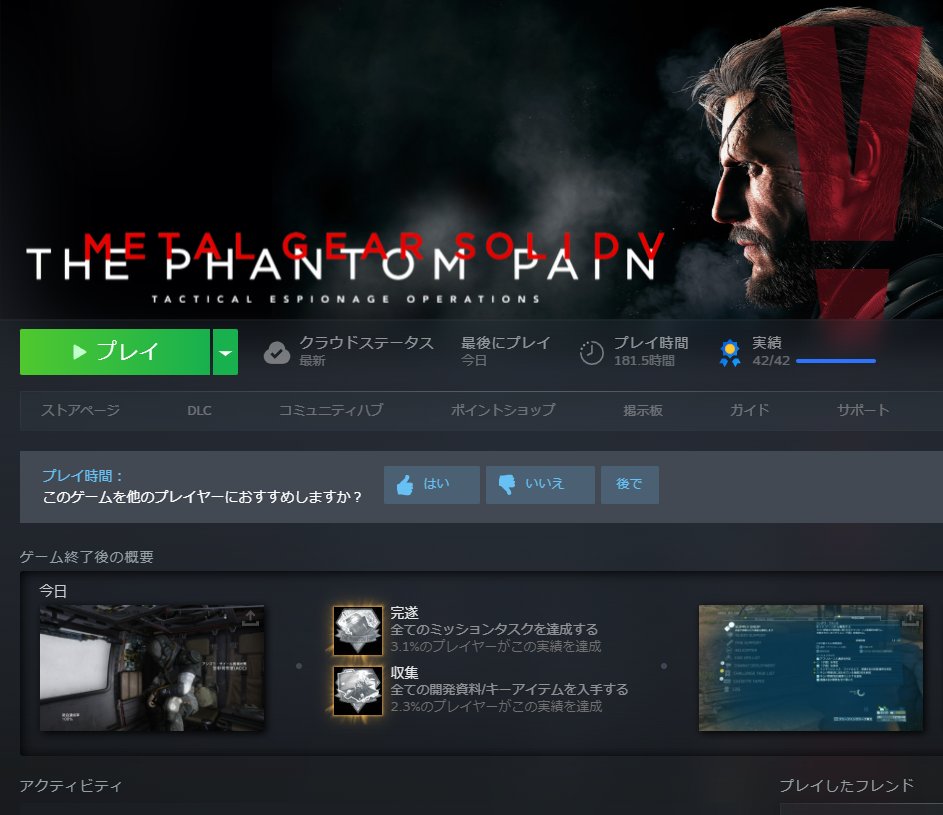Screen dimensions: 943x815
Task: Click the ゲーム終了後の概要 heading
Action: [x=86, y=556]
